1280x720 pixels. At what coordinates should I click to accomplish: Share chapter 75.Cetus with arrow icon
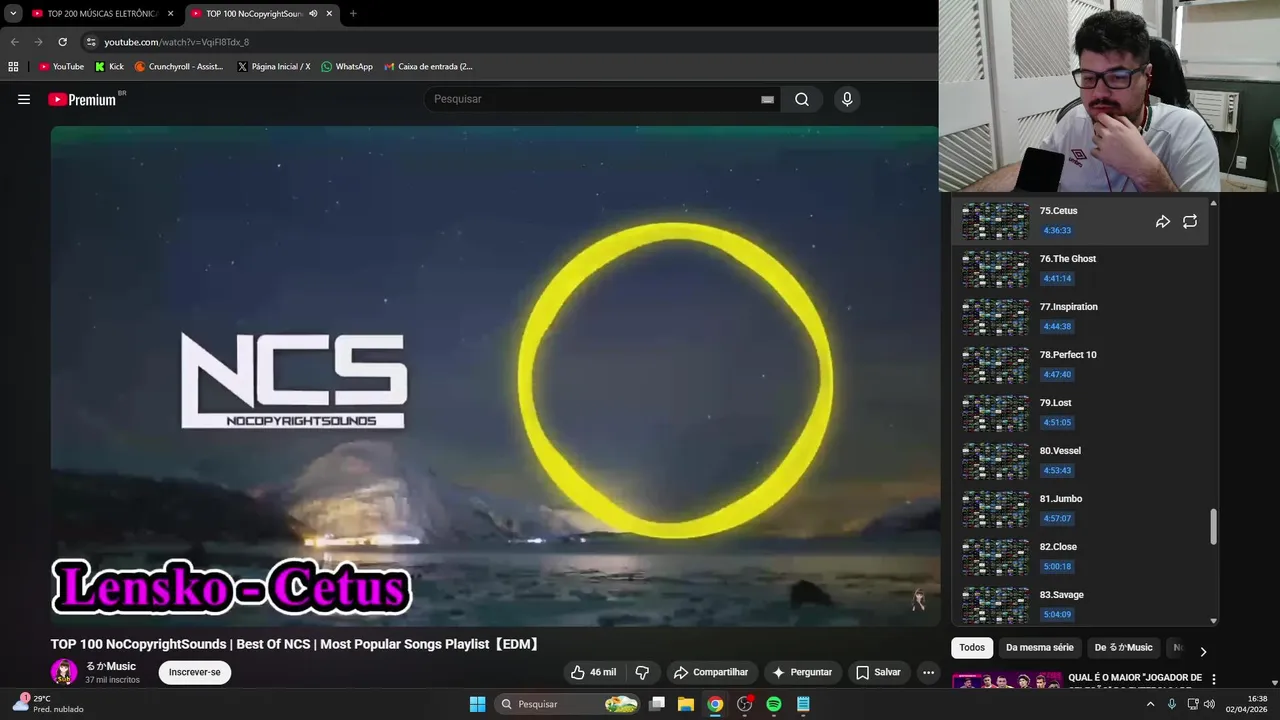coord(1163,222)
